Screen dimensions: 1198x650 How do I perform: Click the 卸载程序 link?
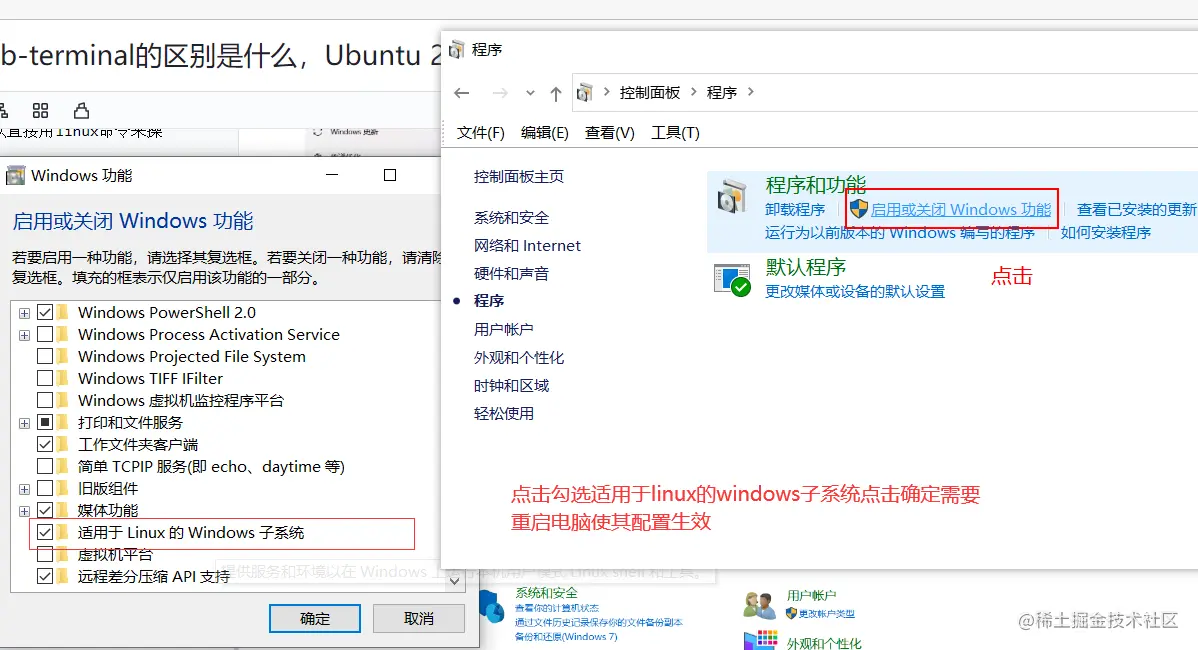click(795, 209)
